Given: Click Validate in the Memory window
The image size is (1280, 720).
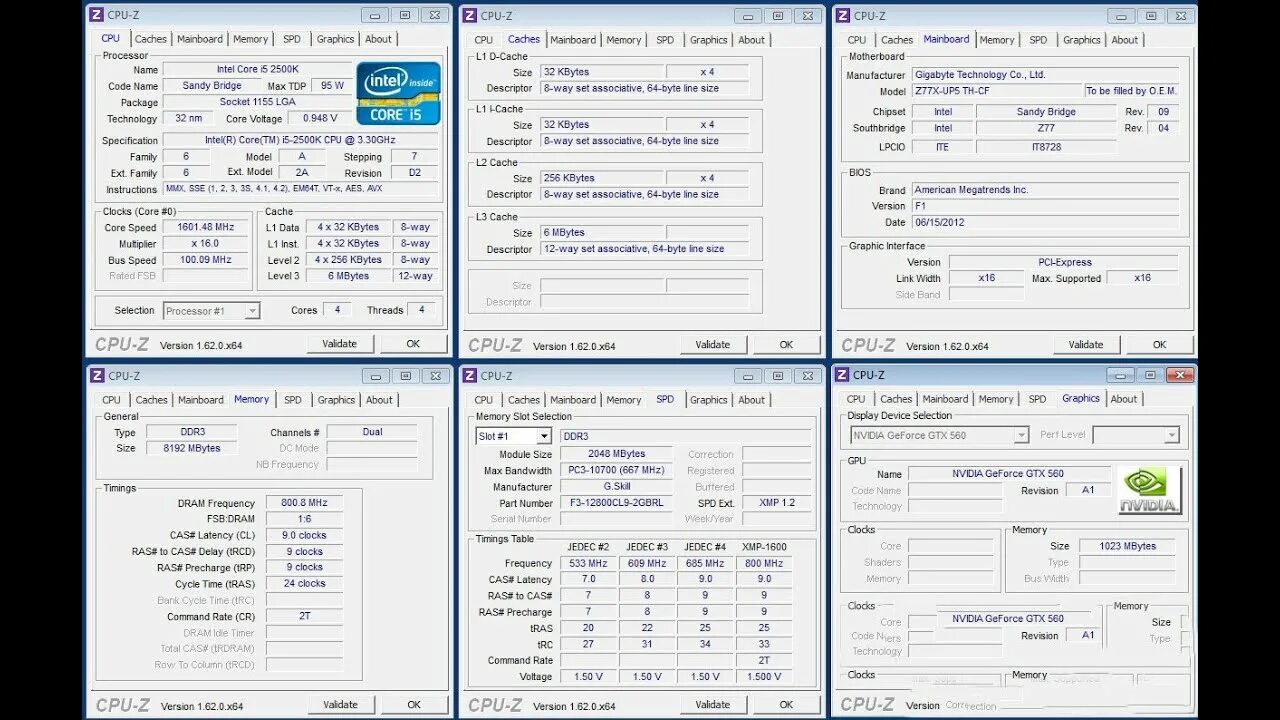Looking at the screenshot, I should [340, 705].
